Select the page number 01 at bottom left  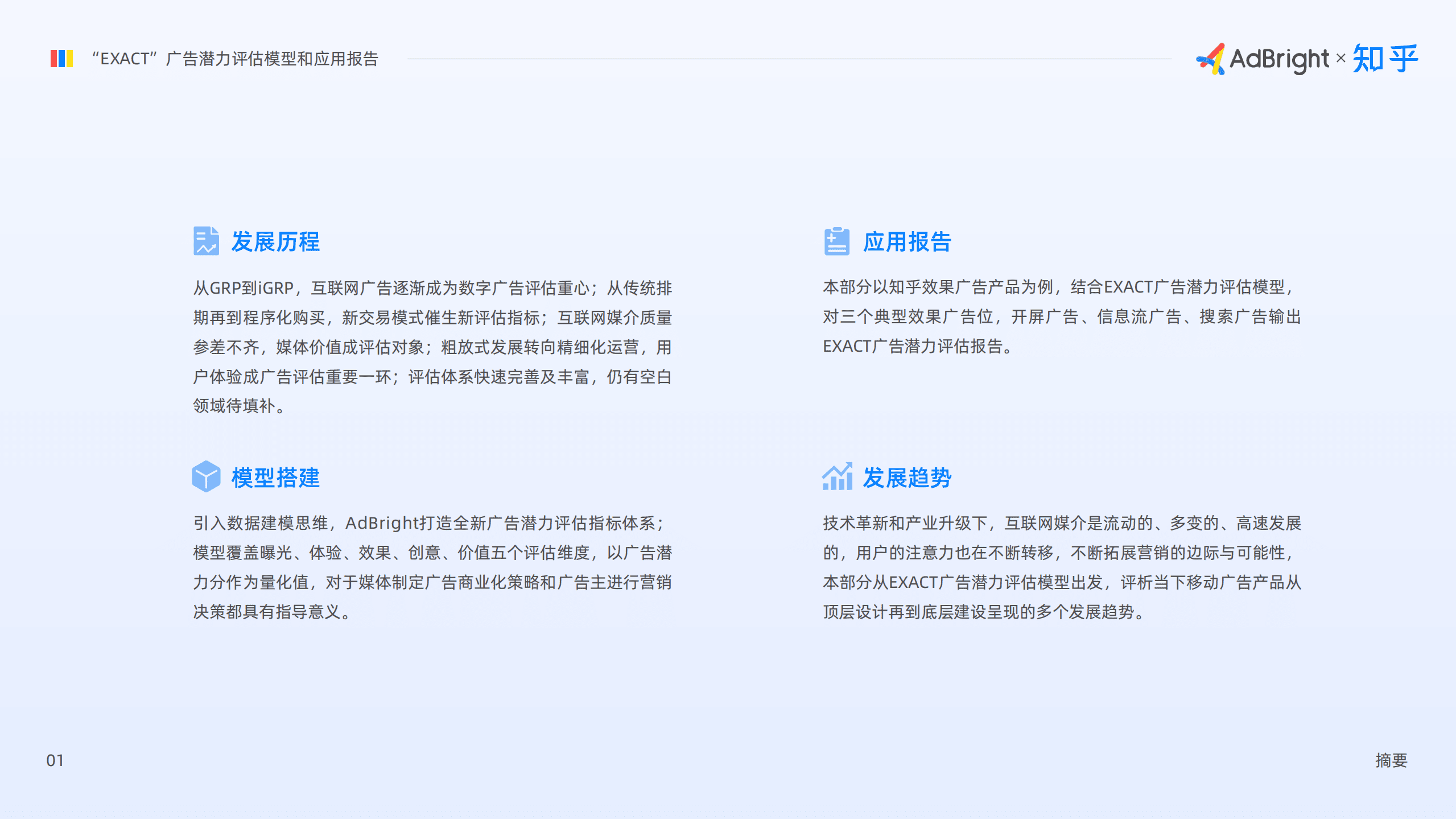[55, 760]
